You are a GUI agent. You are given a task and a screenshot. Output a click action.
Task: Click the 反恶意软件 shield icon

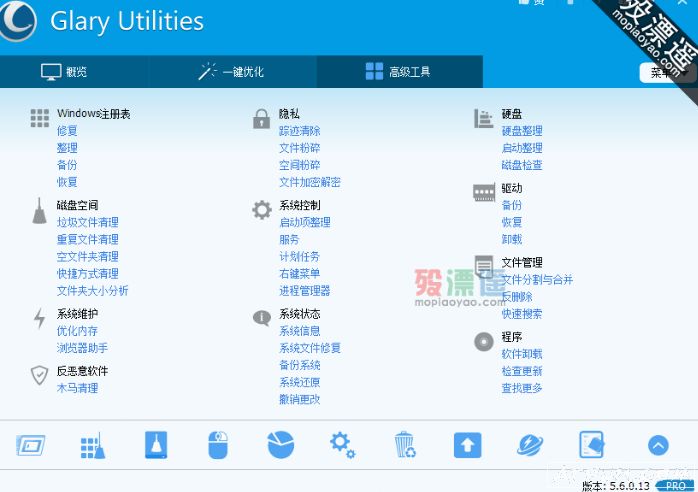click(40, 375)
